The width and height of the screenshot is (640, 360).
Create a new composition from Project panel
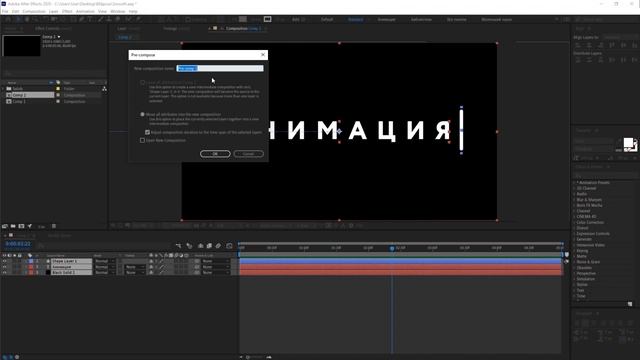(21, 226)
